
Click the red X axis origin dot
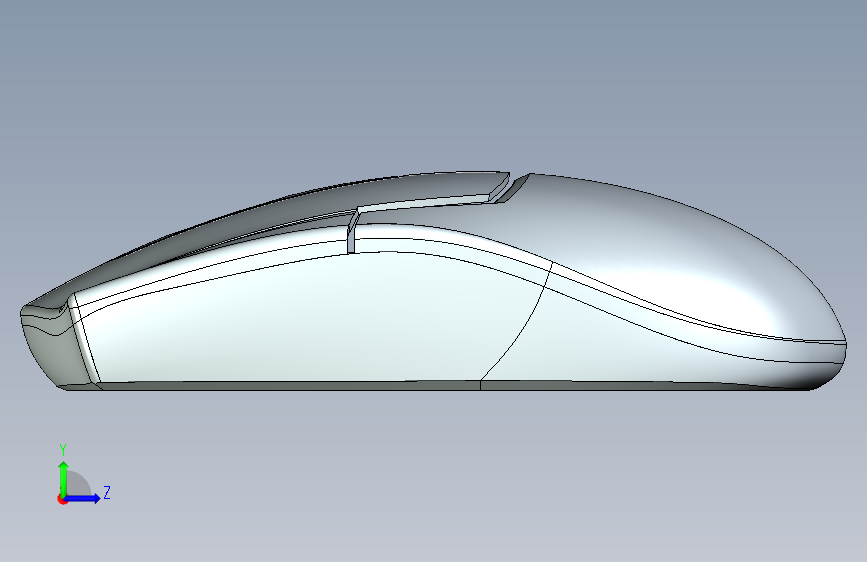62,499
